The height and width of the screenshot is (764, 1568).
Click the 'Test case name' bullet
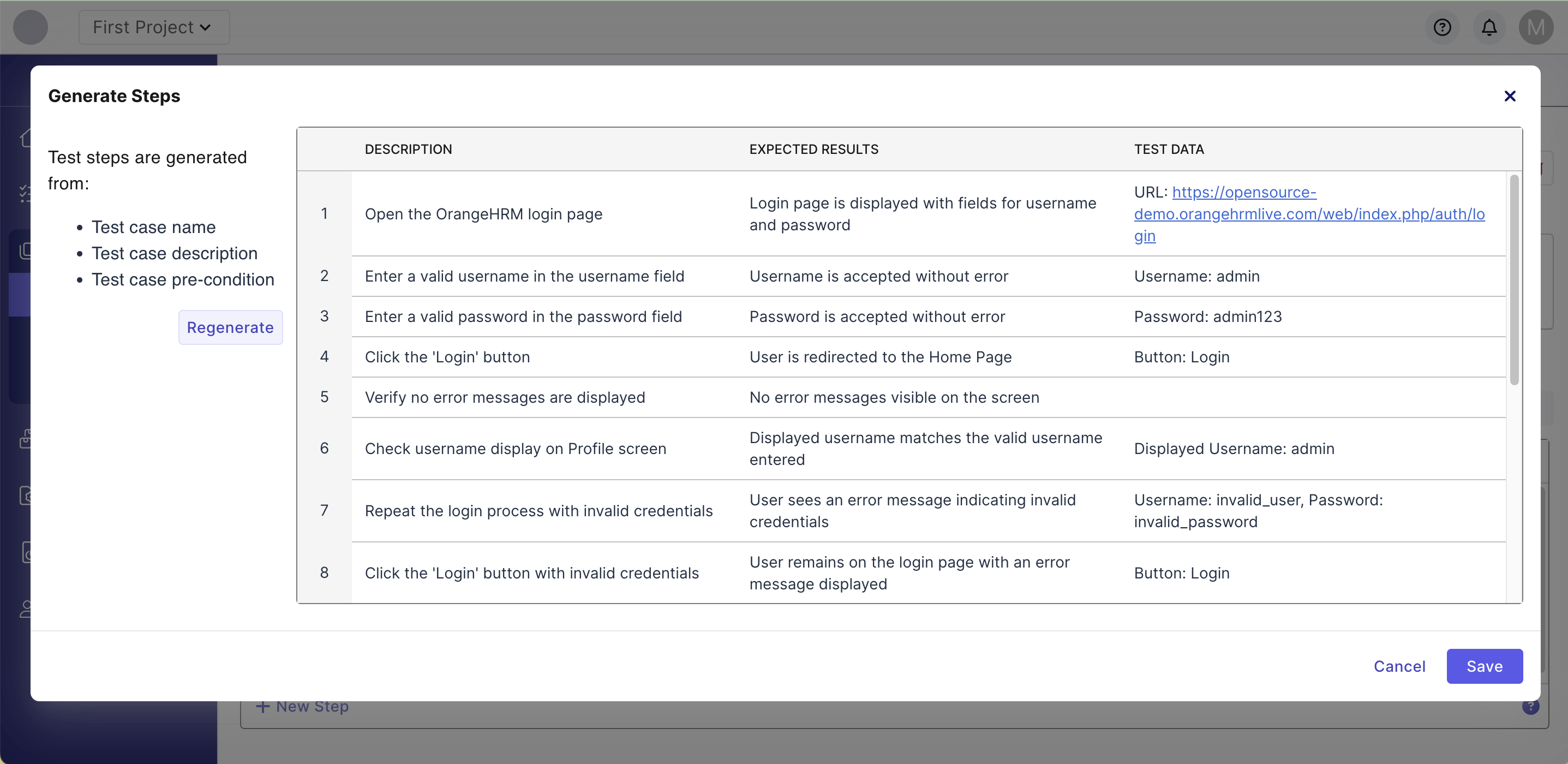pos(153,227)
